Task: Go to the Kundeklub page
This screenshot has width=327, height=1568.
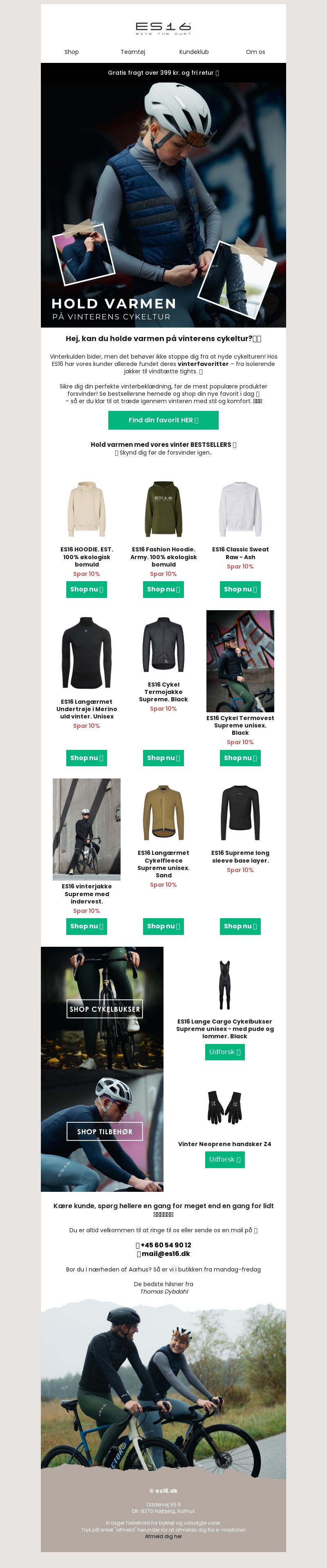Action: point(194,52)
